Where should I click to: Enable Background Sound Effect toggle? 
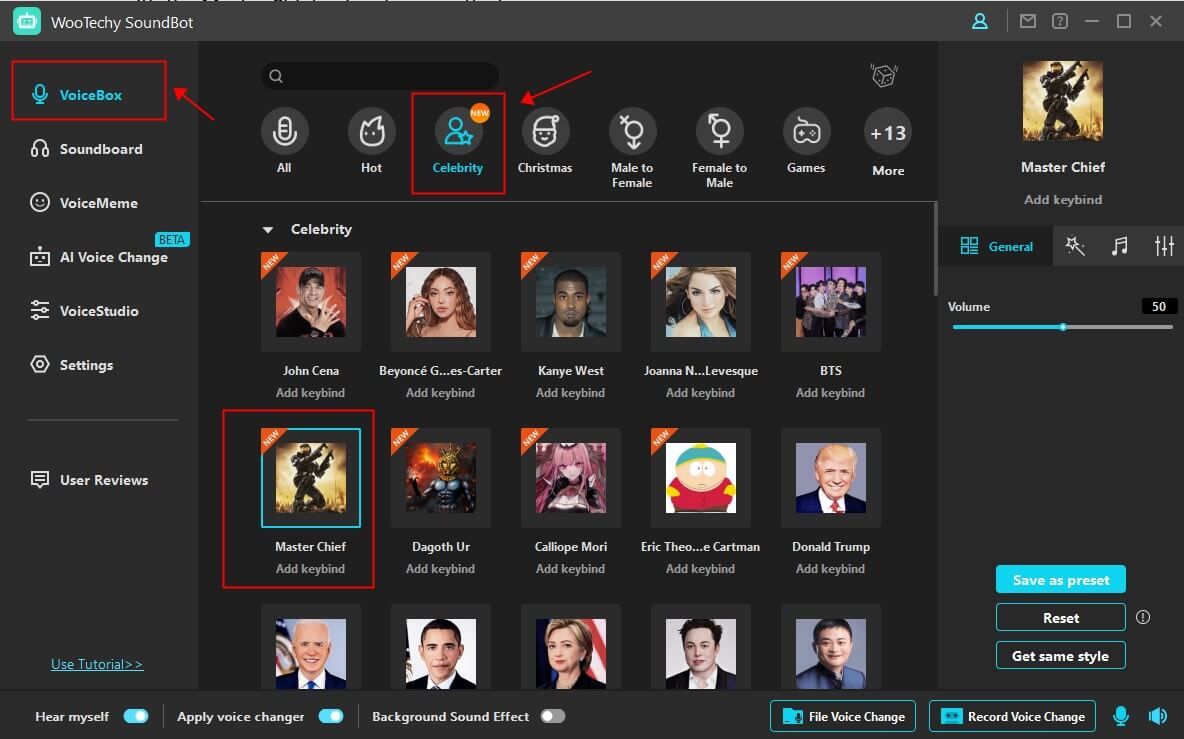pos(552,716)
